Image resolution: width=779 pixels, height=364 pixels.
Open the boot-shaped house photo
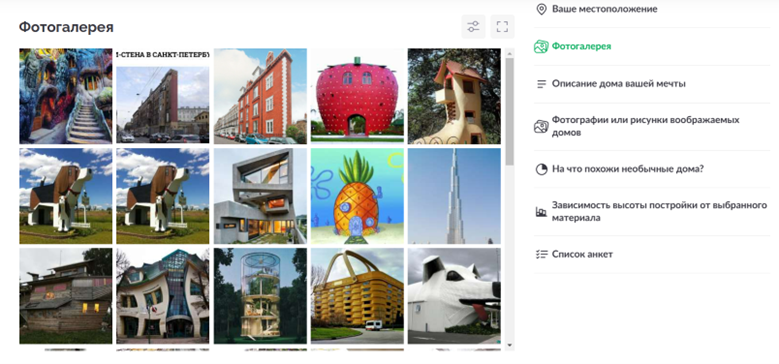pyautogui.click(x=454, y=96)
